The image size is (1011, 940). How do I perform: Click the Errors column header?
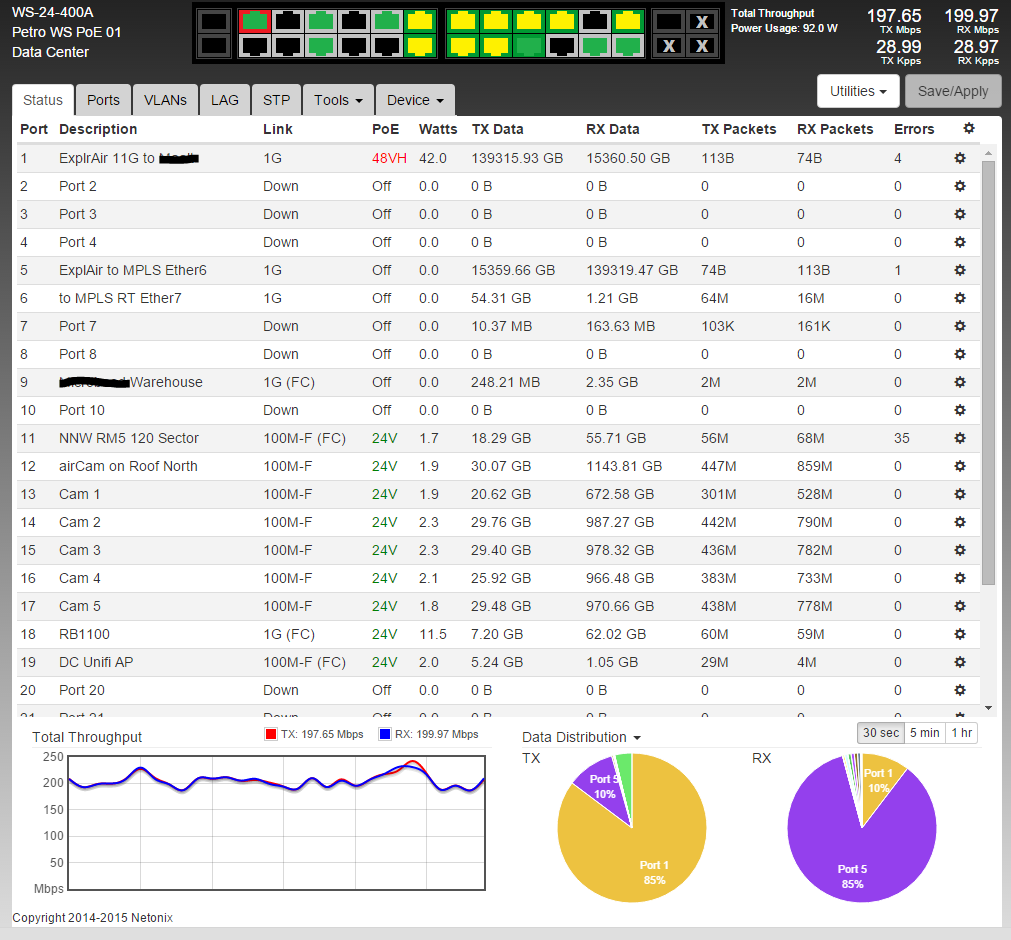[914, 129]
